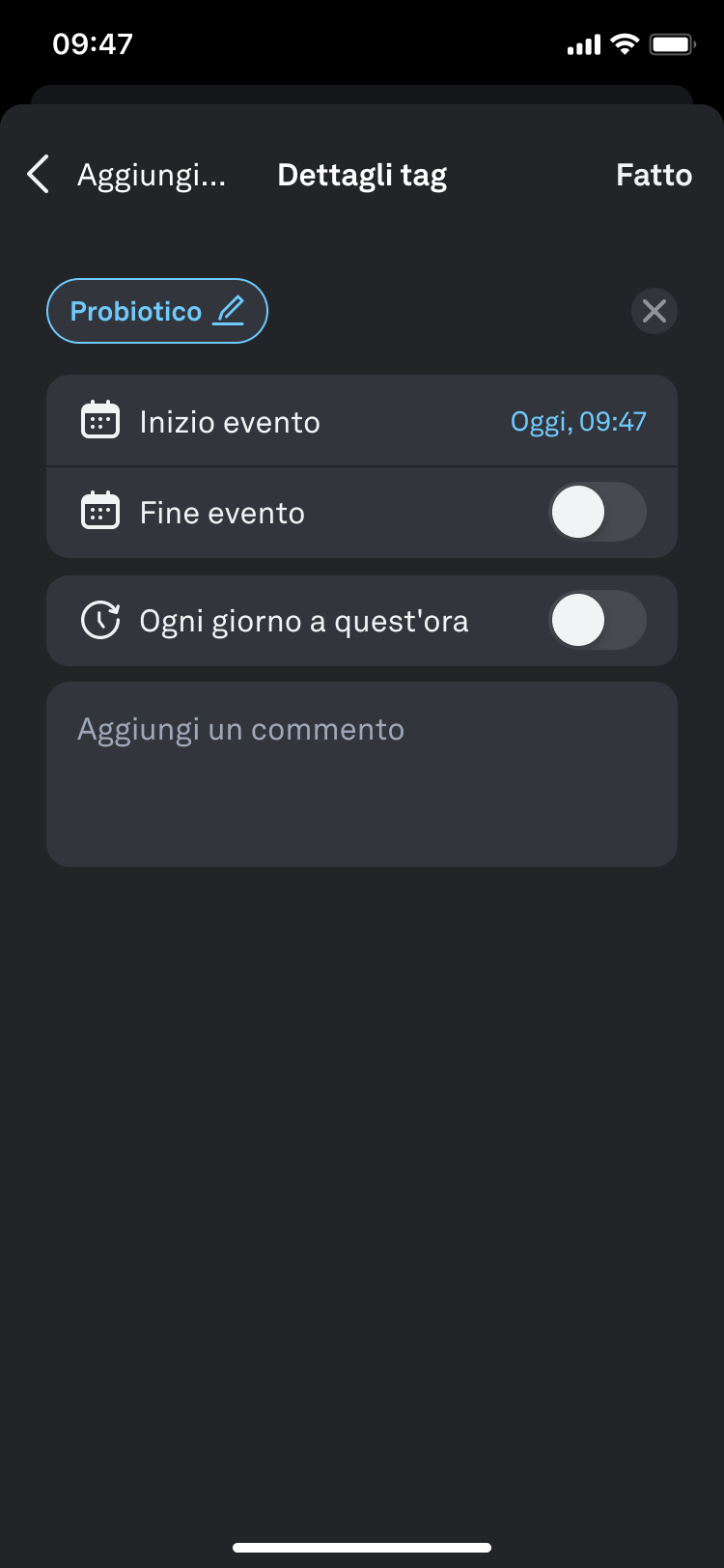Open the Oggi, 09:47 date picker
The height and width of the screenshot is (1568, 724).
(577, 422)
